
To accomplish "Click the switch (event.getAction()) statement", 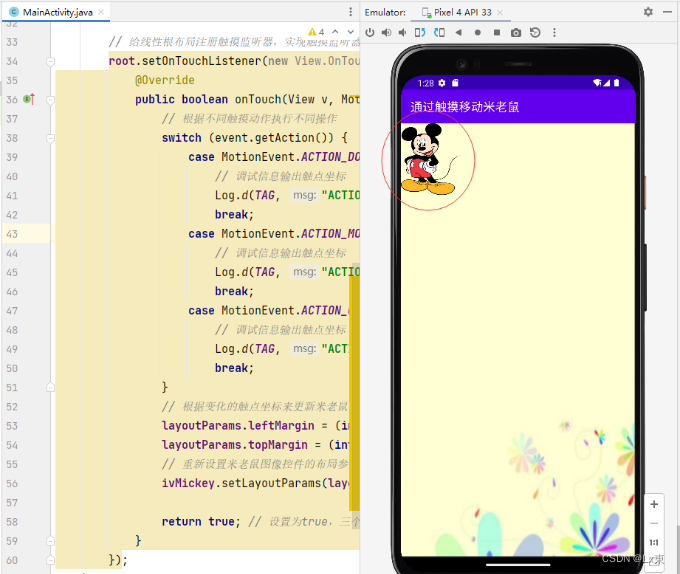I will pos(255,138).
